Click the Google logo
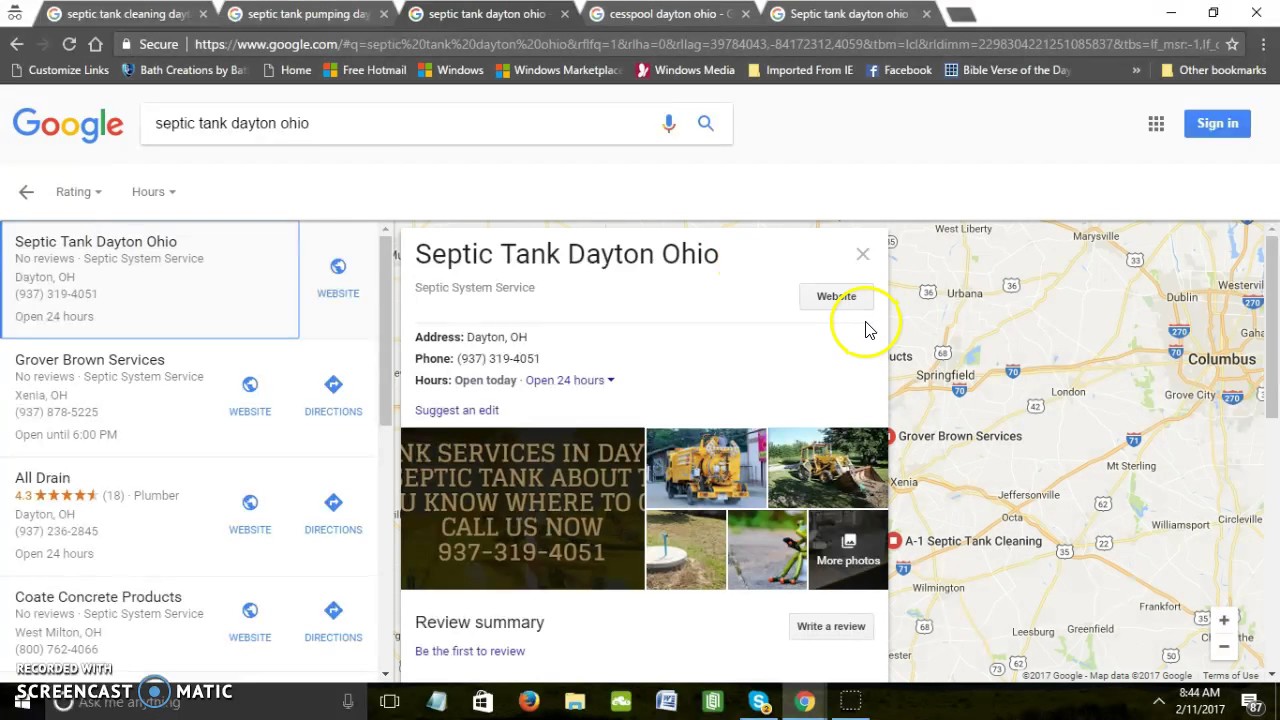The width and height of the screenshot is (1280, 720). [68, 124]
